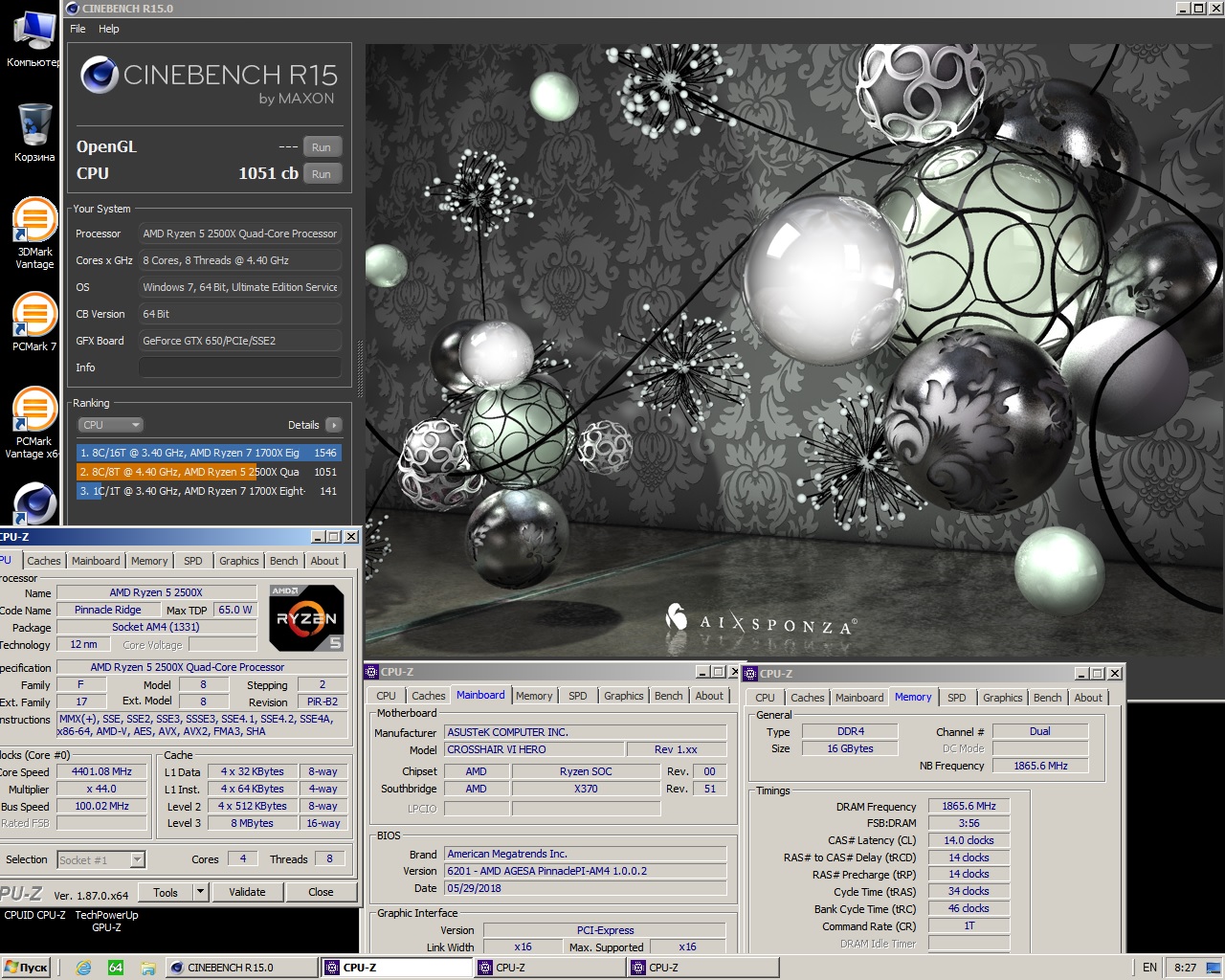The image size is (1225, 980).
Task: Select Mainboard tab in right CPU-Z window
Action: coord(859,698)
